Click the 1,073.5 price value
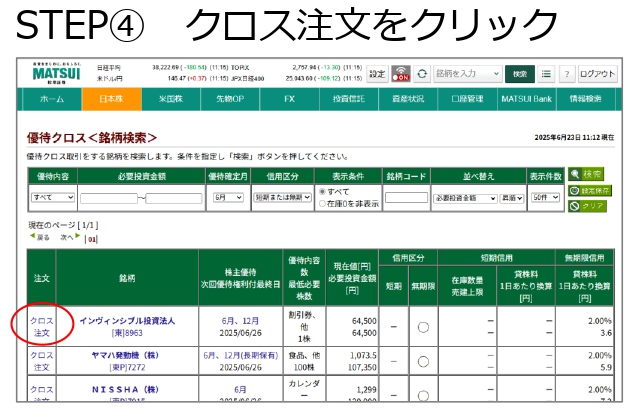Screen dimensions: 641x418 [x=363, y=355]
